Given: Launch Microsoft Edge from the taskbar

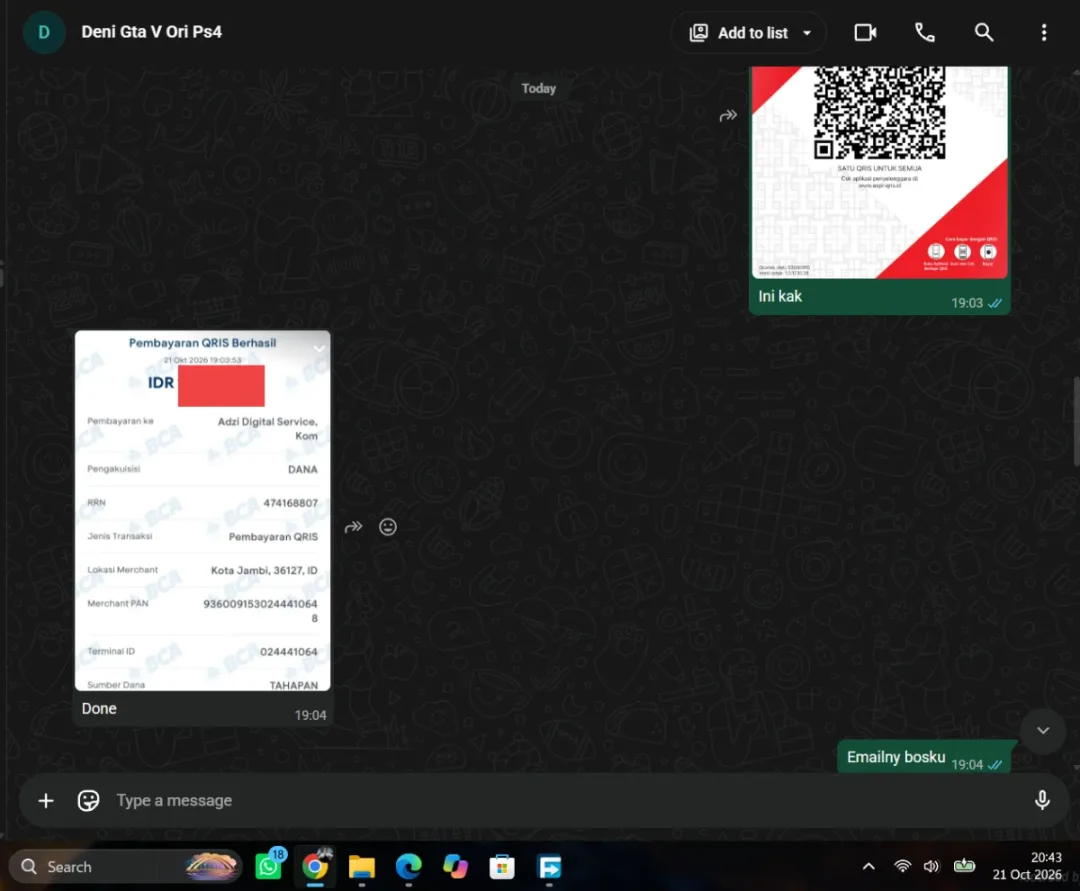Looking at the screenshot, I should tap(408, 867).
